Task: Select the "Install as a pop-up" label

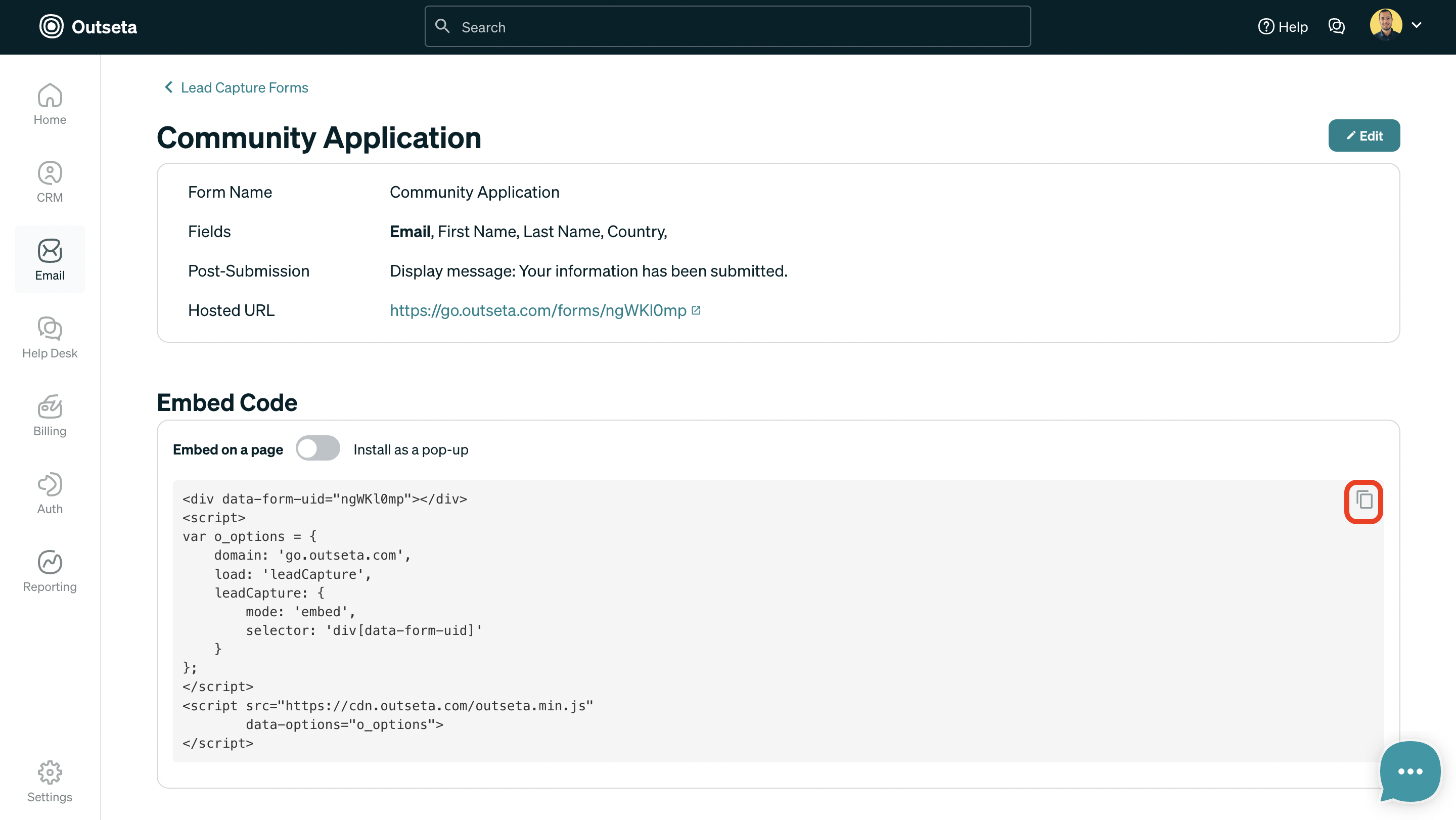Action: pyautogui.click(x=411, y=450)
